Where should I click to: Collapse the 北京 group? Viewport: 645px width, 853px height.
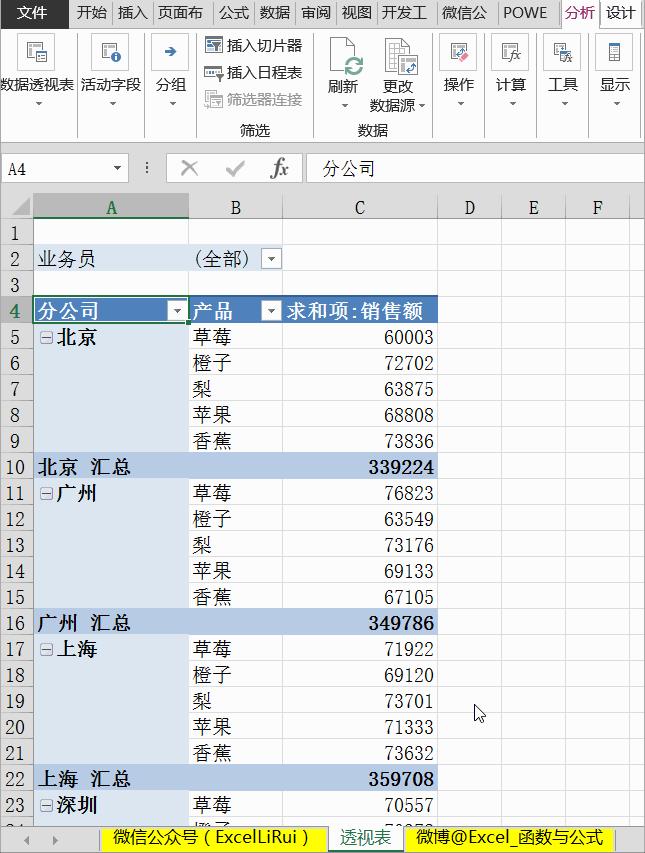[x=47, y=337]
